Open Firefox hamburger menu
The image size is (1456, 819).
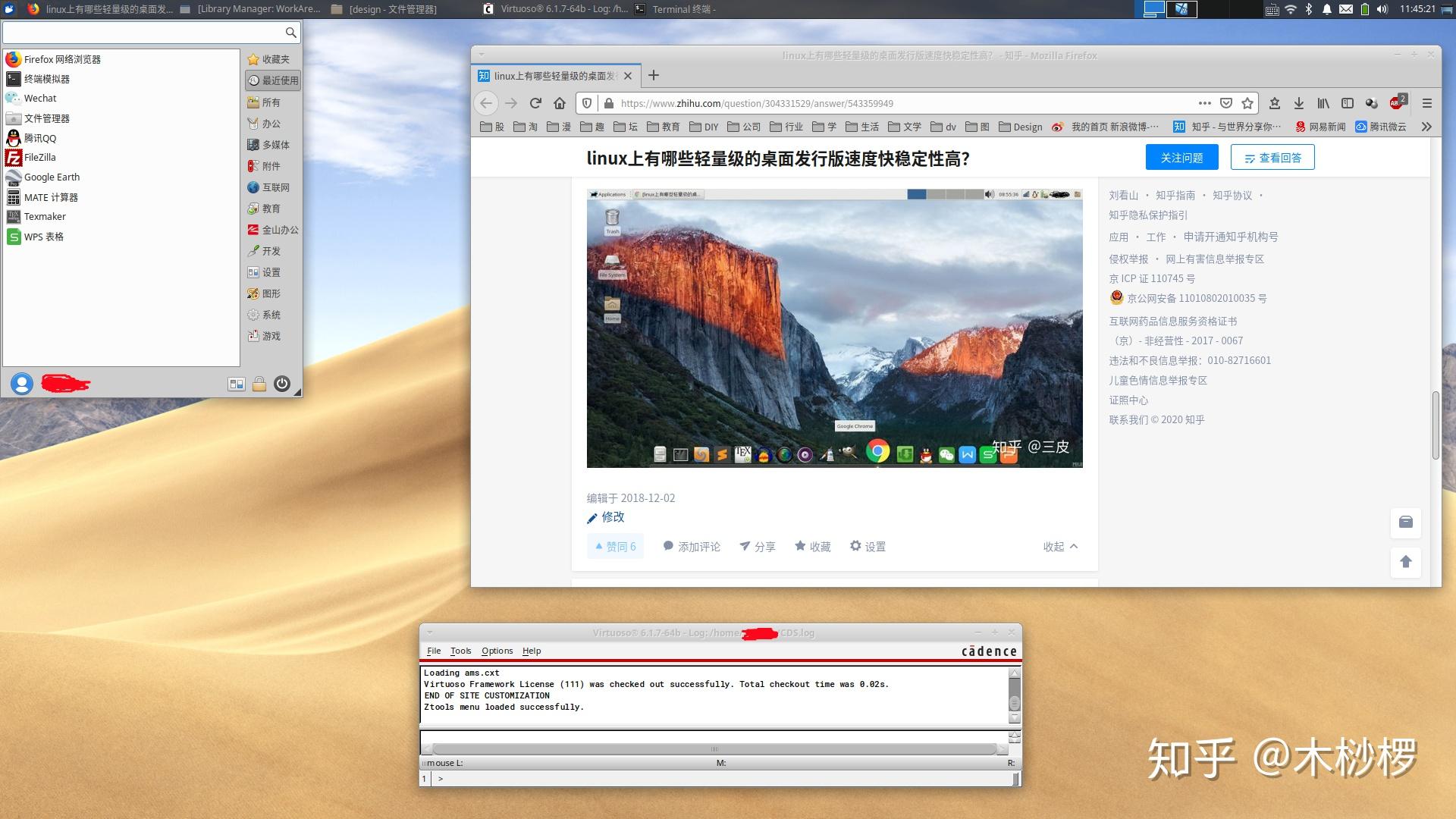pos(1426,103)
